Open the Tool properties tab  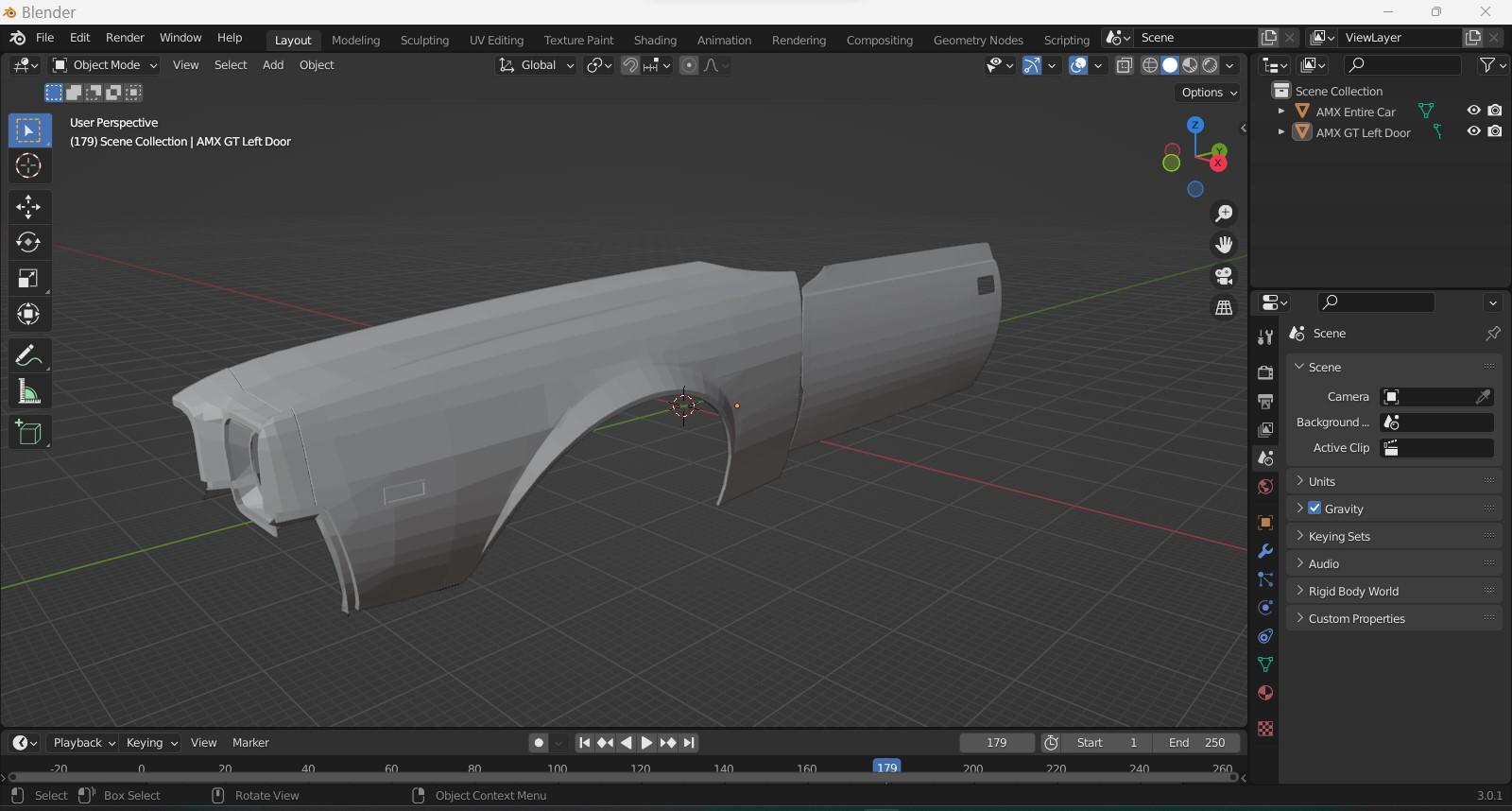coord(1265,337)
